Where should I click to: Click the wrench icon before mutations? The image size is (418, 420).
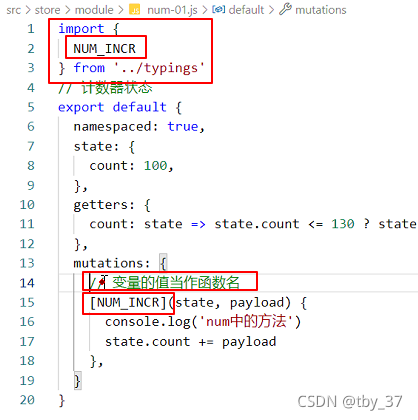click(285, 9)
